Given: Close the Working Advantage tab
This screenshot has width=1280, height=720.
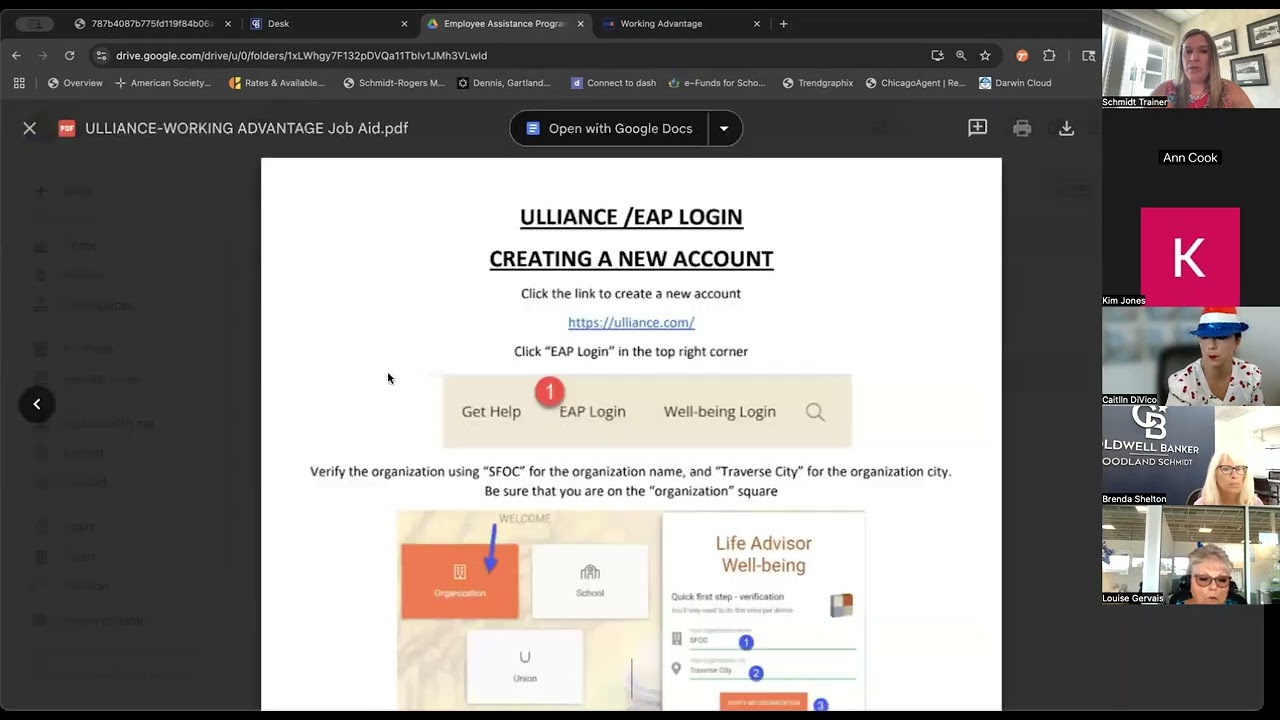Looking at the screenshot, I should click(757, 24).
